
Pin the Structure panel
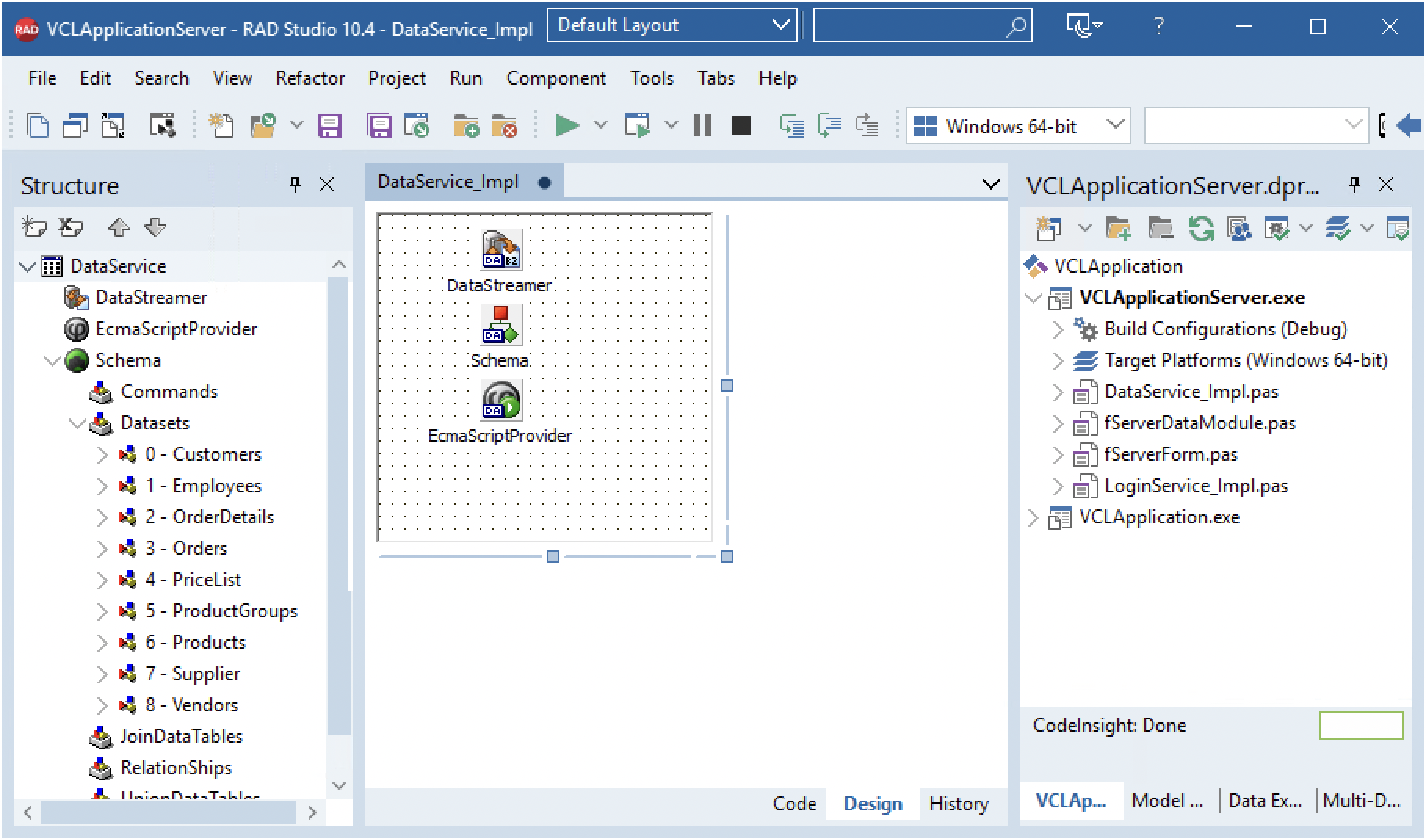(295, 184)
